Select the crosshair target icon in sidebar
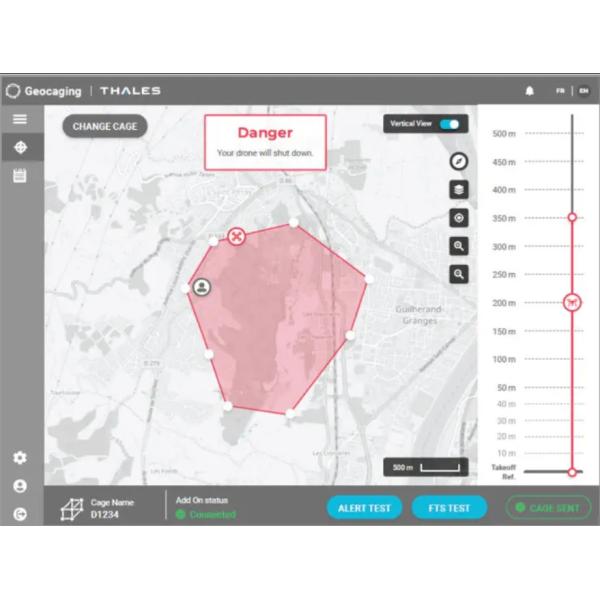This screenshot has height=600, width=600. [20, 148]
